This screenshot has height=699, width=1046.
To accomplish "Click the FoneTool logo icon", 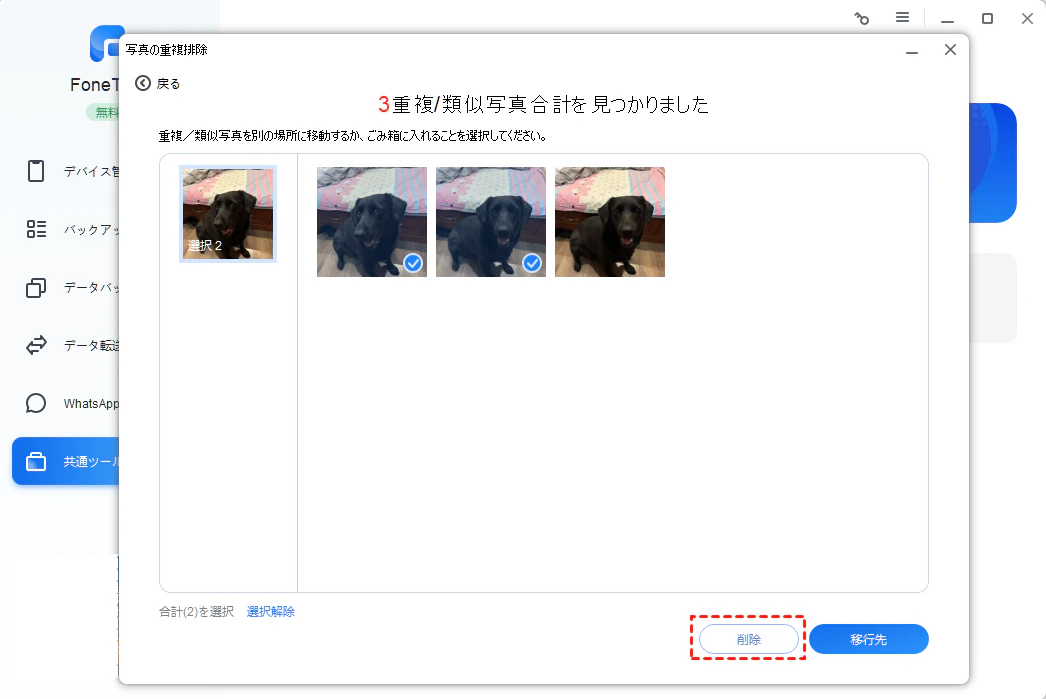I will pos(107,43).
